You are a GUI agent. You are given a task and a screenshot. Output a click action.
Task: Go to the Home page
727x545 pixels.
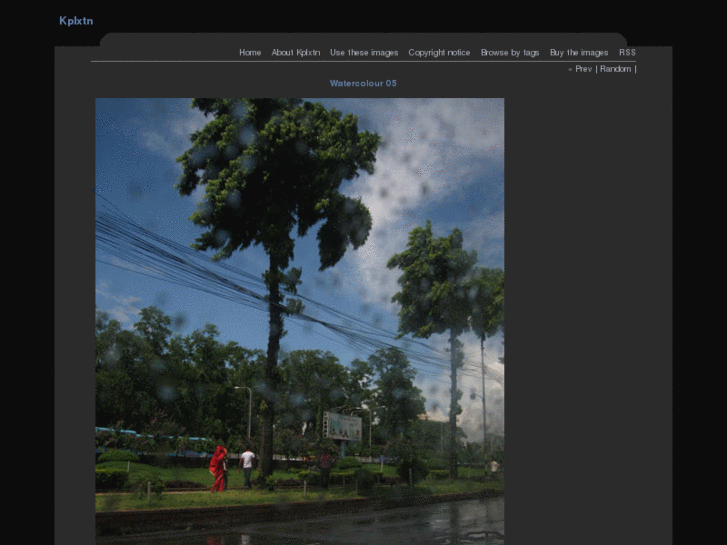coord(250,53)
